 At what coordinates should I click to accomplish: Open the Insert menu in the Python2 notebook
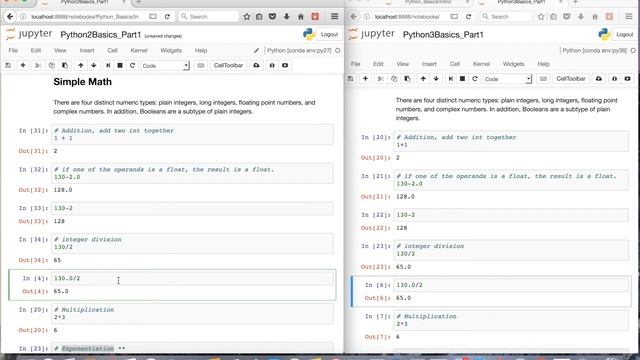pos(87,51)
